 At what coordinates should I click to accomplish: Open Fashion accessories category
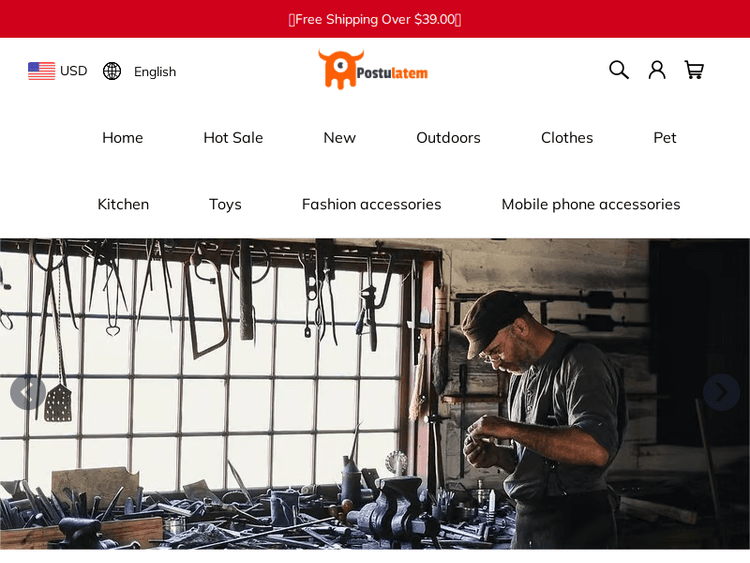[371, 204]
